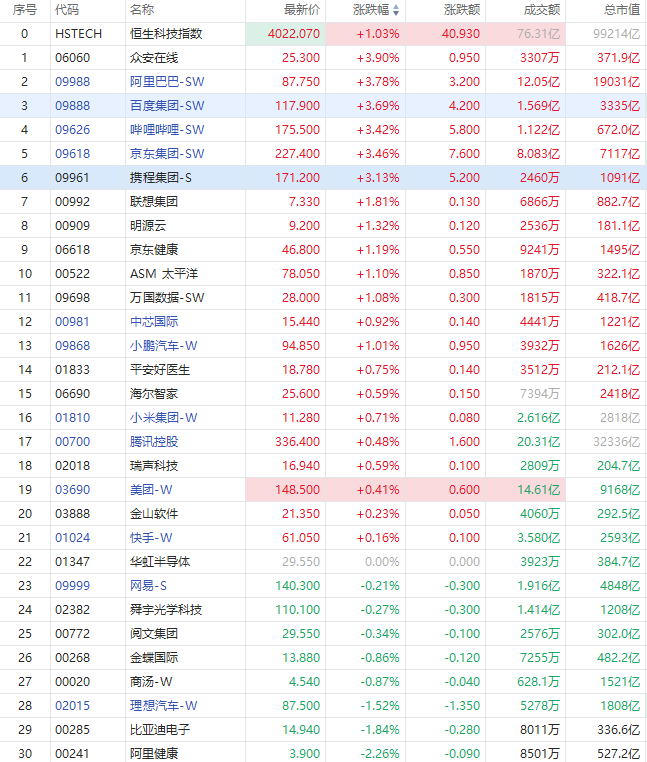Select row 商汤-W
Screen dimensions: 647x762
(x=323, y=682)
